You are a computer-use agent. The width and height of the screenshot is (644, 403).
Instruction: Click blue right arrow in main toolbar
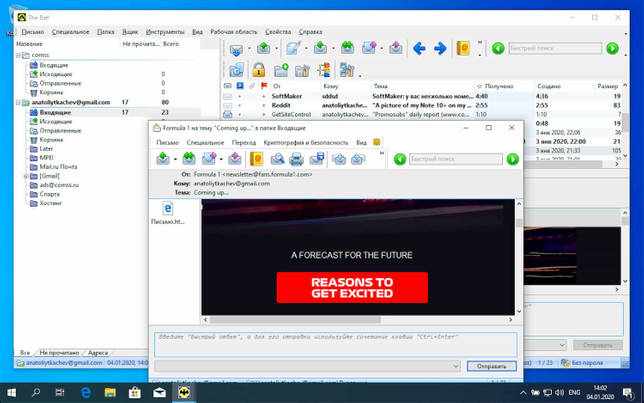pyautogui.click(x=440, y=48)
